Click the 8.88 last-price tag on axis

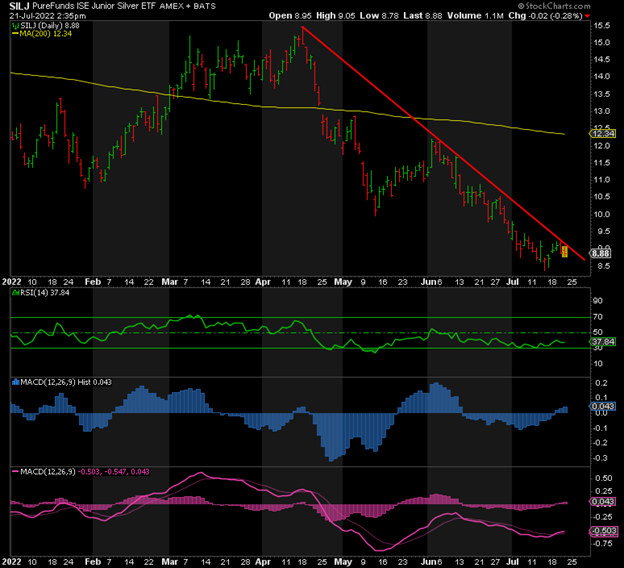pos(600,254)
